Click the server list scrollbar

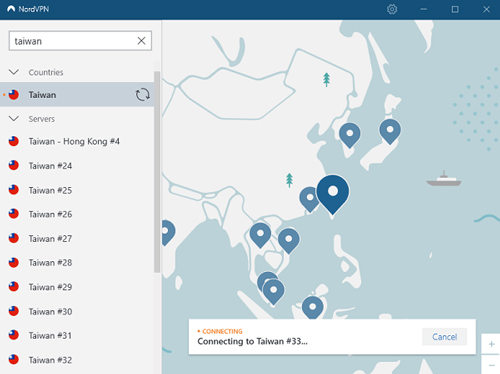point(157,172)
